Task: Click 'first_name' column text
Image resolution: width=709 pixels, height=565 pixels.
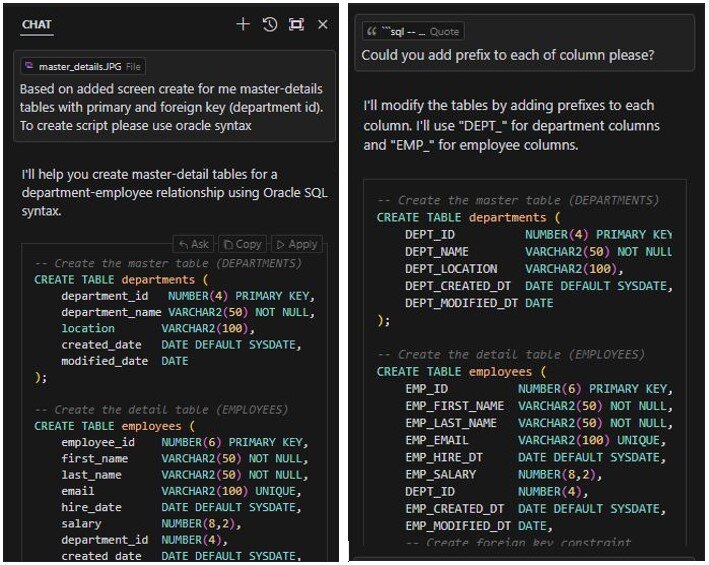Action: pos(95,459)
